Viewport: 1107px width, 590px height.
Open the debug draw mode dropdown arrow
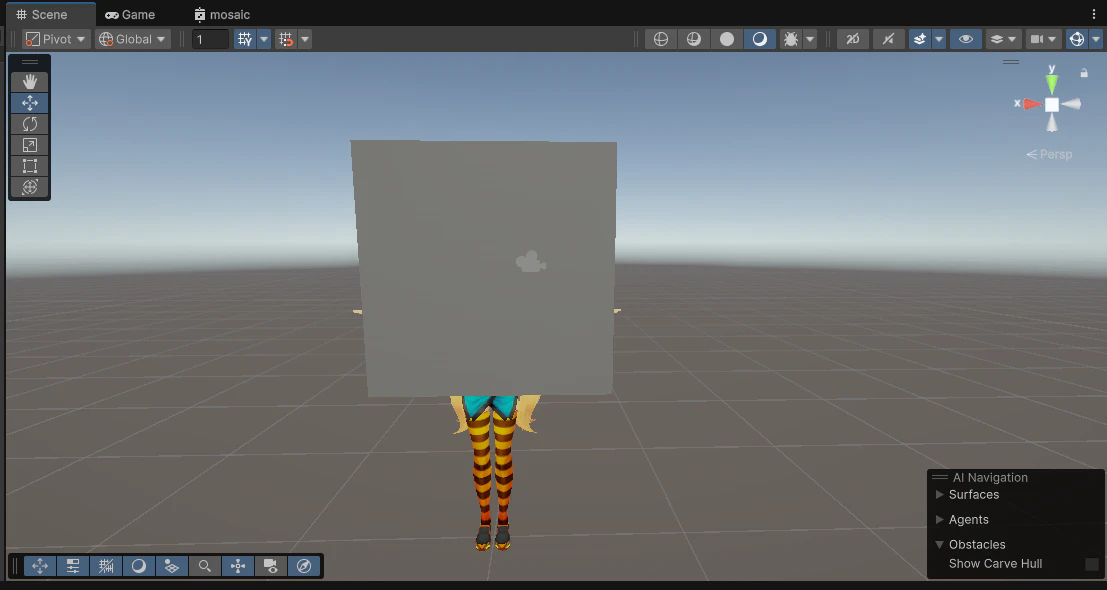810,40
